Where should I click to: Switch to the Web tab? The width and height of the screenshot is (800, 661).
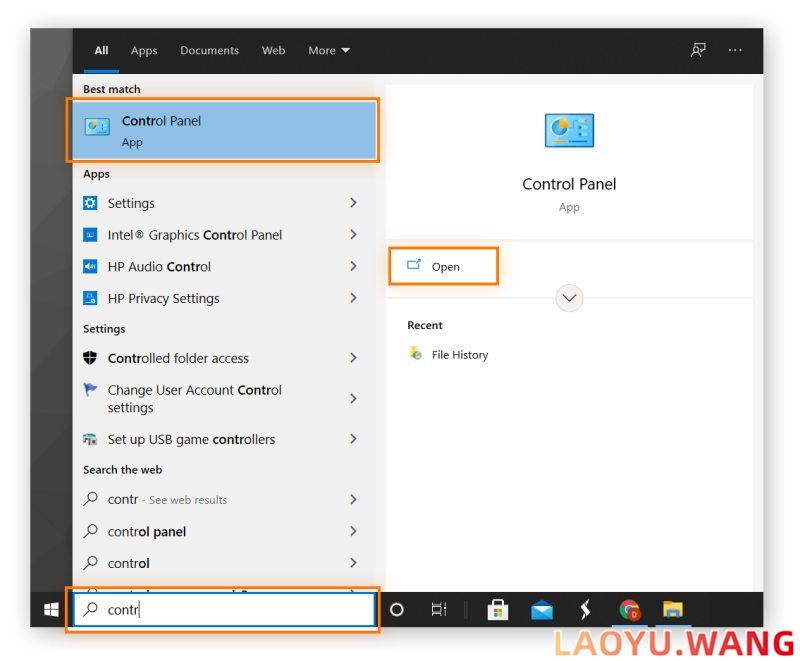[273, 50]
